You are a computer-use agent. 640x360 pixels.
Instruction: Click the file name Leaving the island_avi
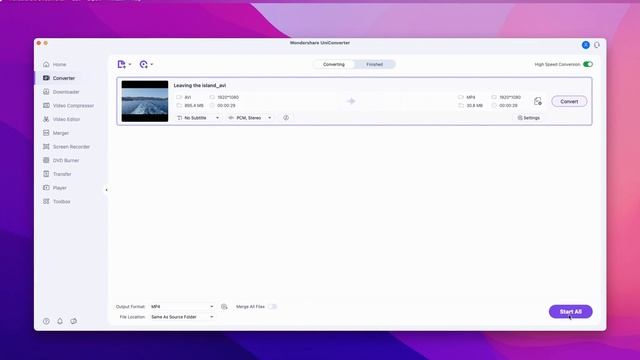[200, 85]
